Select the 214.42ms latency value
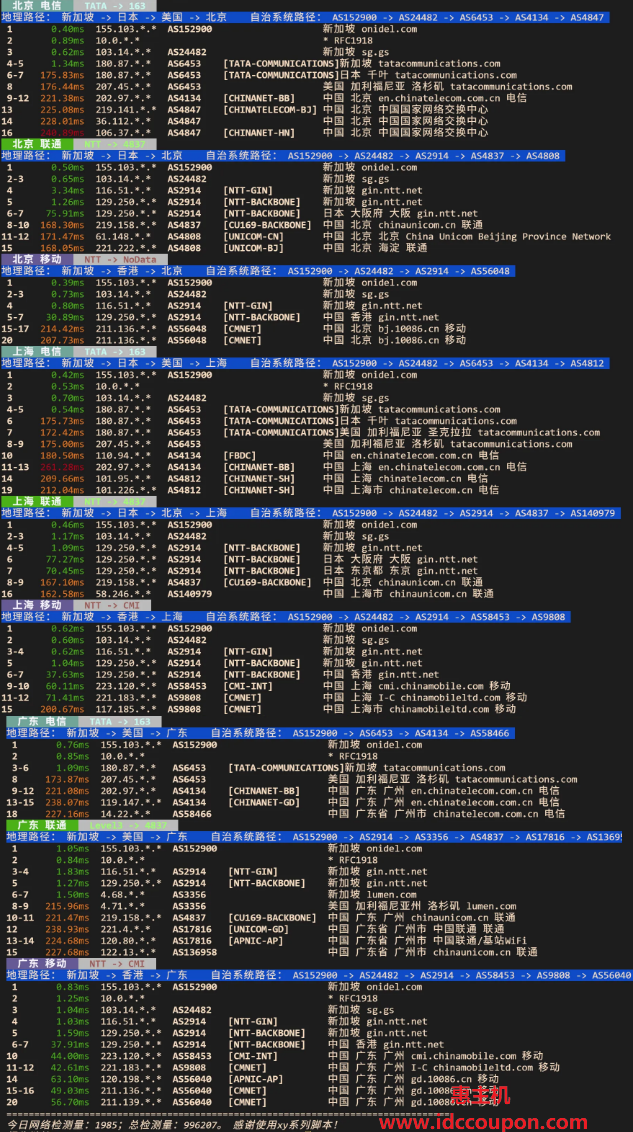The image size is (633, 1132). (x=62, y=329)
